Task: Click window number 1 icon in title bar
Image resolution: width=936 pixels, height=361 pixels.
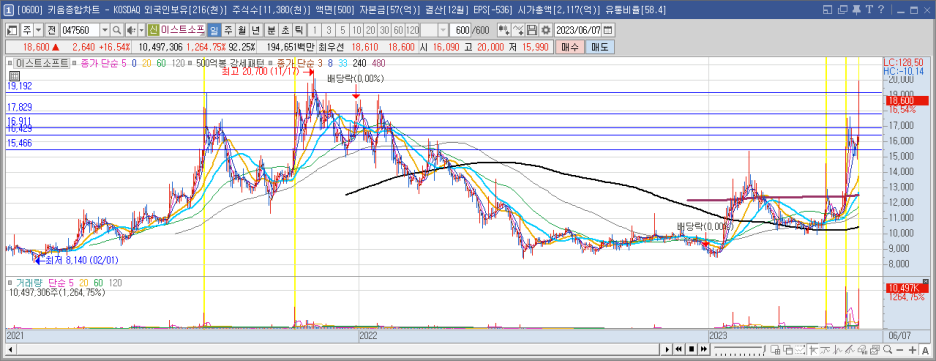Action: click(x=9, y=10)
